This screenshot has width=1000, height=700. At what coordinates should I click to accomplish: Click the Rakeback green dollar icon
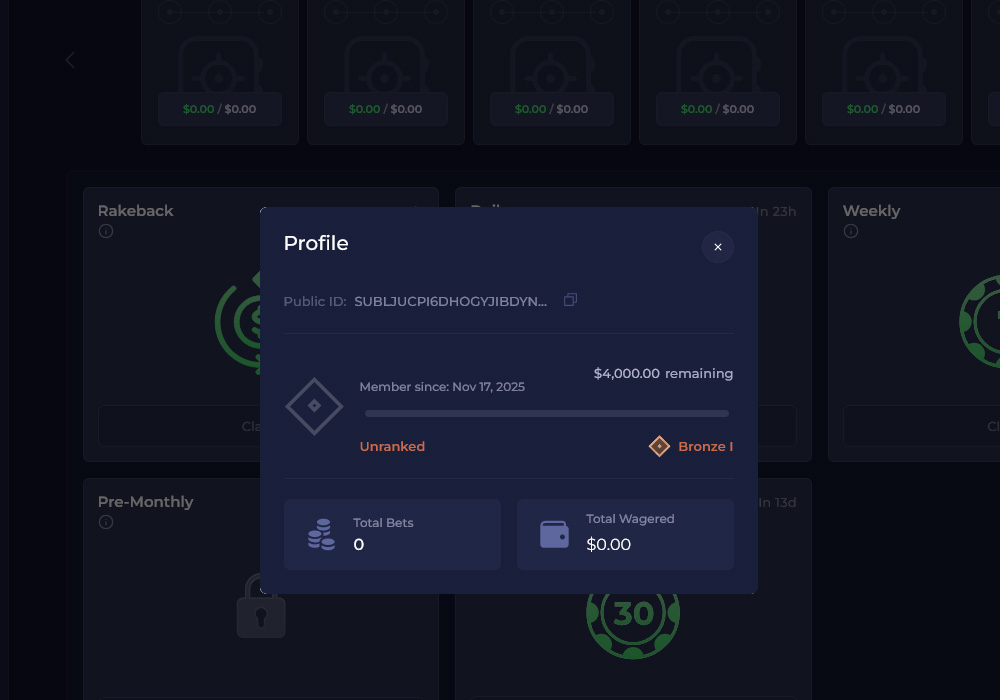pos(238,321)
